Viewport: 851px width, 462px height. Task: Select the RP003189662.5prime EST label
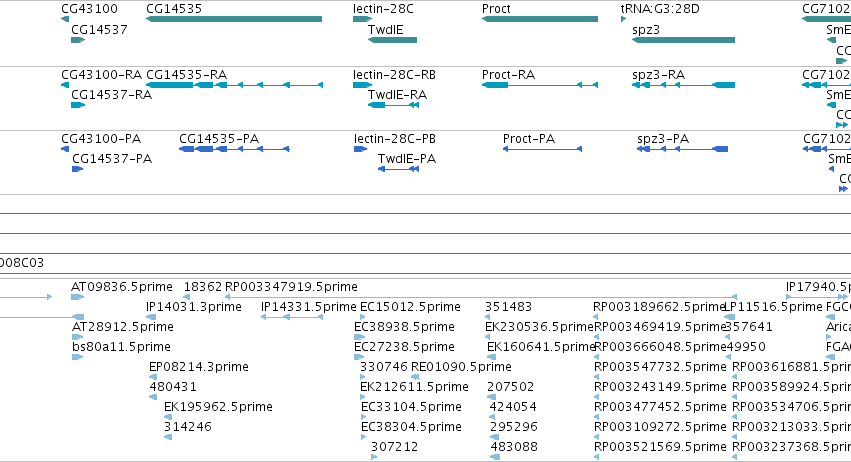(x=659, y=307)
